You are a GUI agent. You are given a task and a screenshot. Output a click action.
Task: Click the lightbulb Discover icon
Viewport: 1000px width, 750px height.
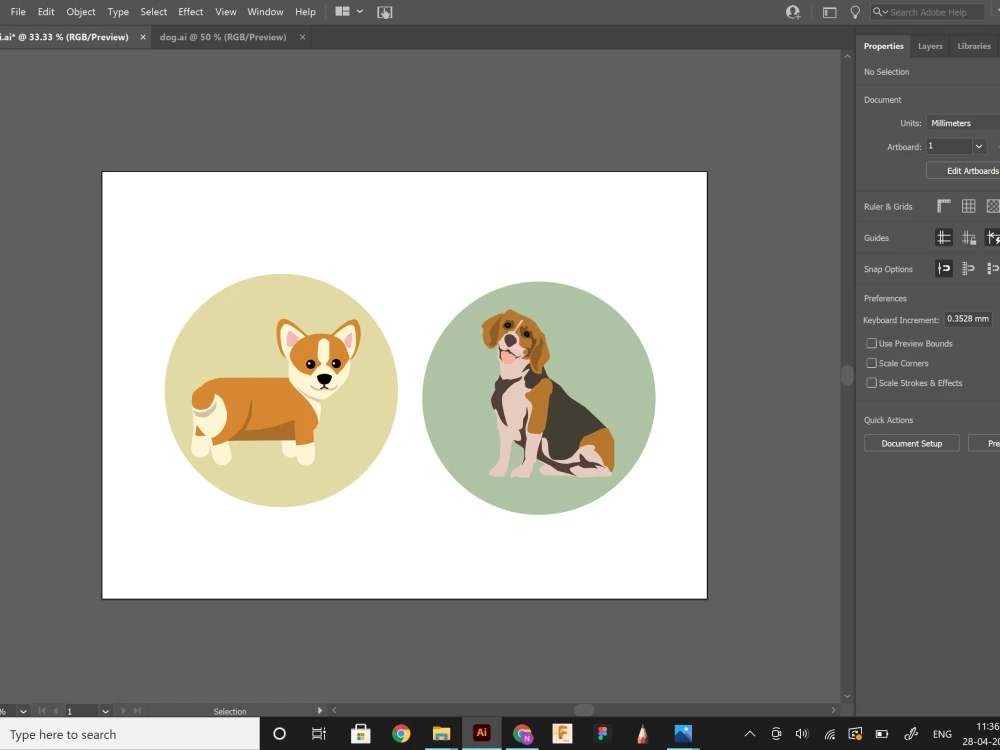tap(856, 12)
